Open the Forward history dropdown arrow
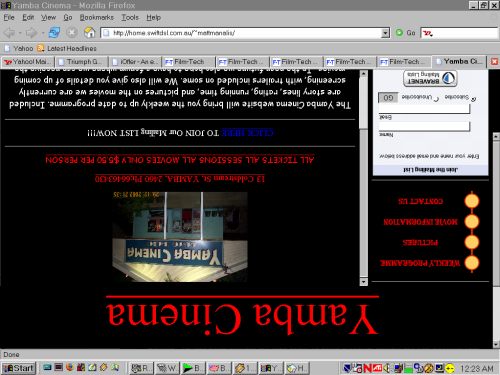 42,33
